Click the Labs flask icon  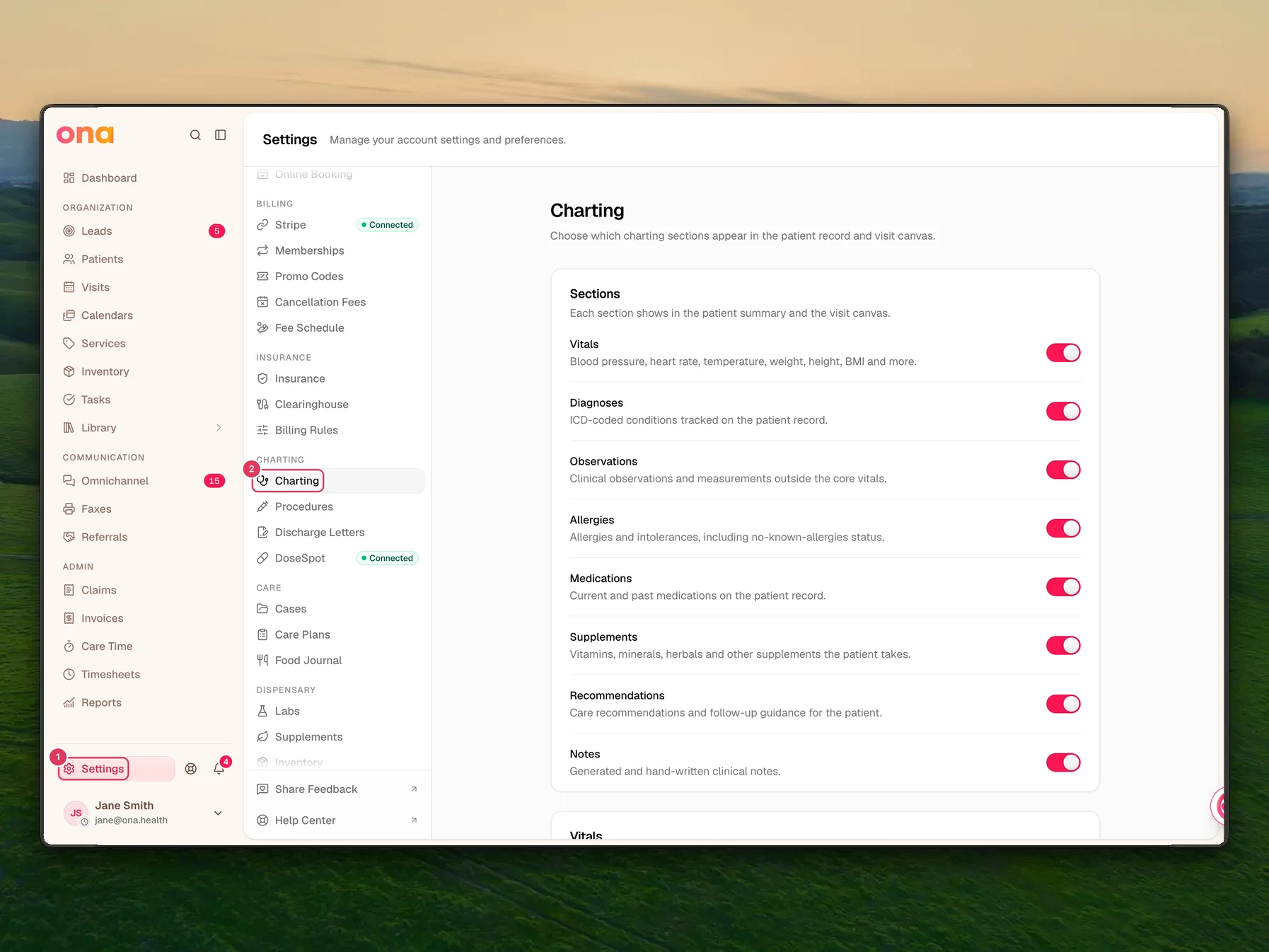[x=262, y=712]
